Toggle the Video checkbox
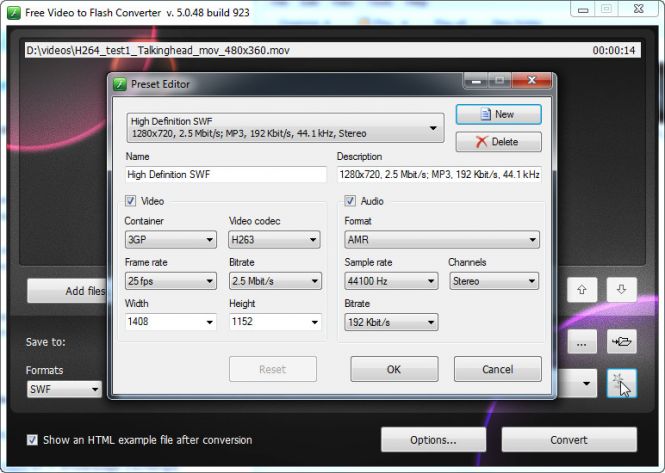The image size is (665, 473). pyautogui.click(x=131, y=201)
